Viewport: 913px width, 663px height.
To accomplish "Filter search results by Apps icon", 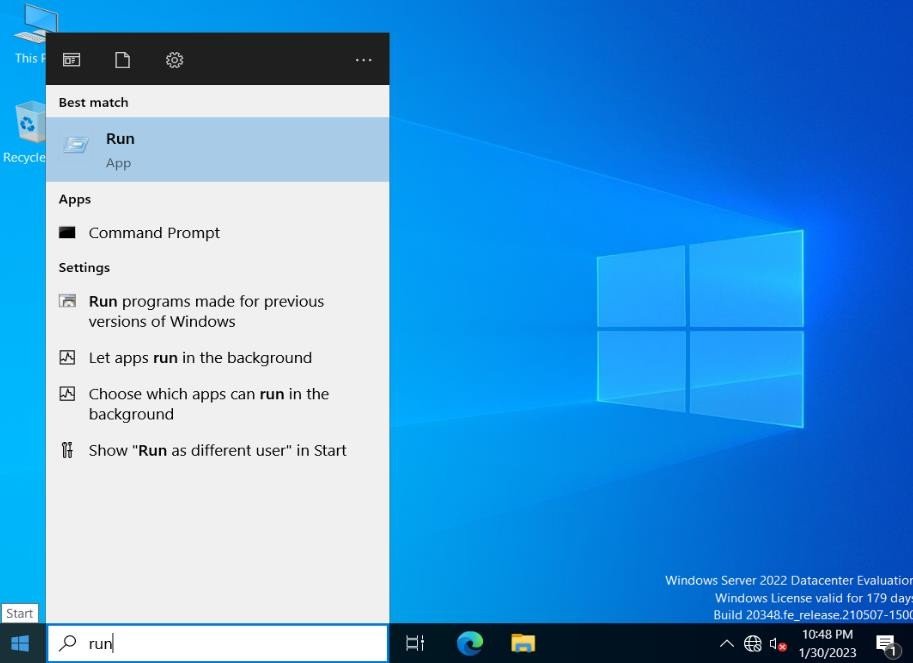I will pyautogui.click(x=72, y=60).
